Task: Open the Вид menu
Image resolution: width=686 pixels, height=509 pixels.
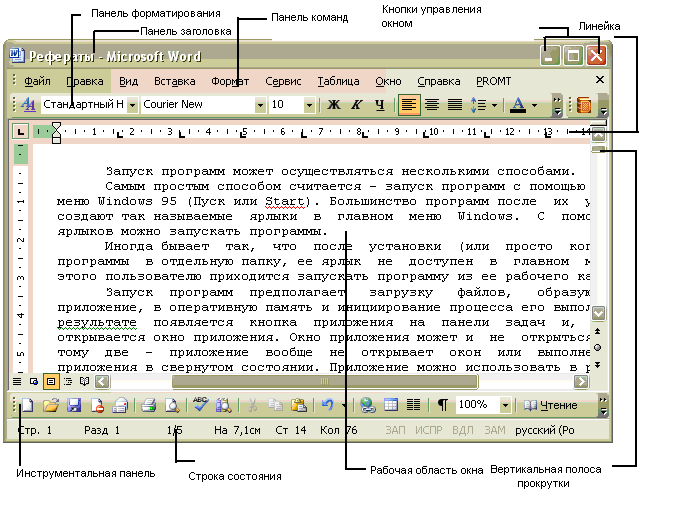Action: coord(129,81)
